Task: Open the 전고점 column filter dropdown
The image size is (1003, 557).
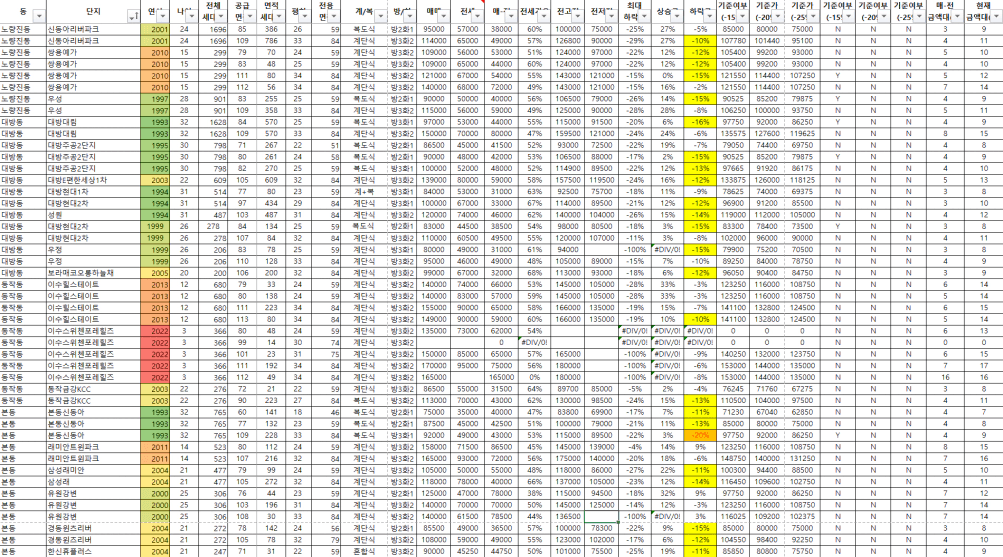Action: [x=578, y=16]
